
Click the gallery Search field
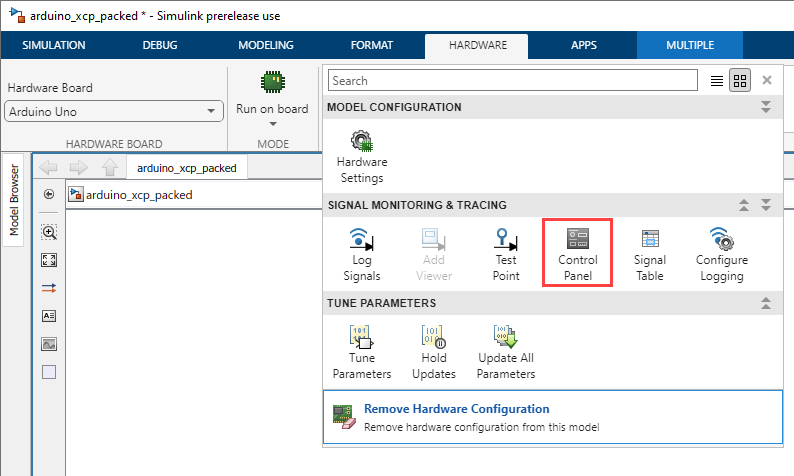point(512,81)
